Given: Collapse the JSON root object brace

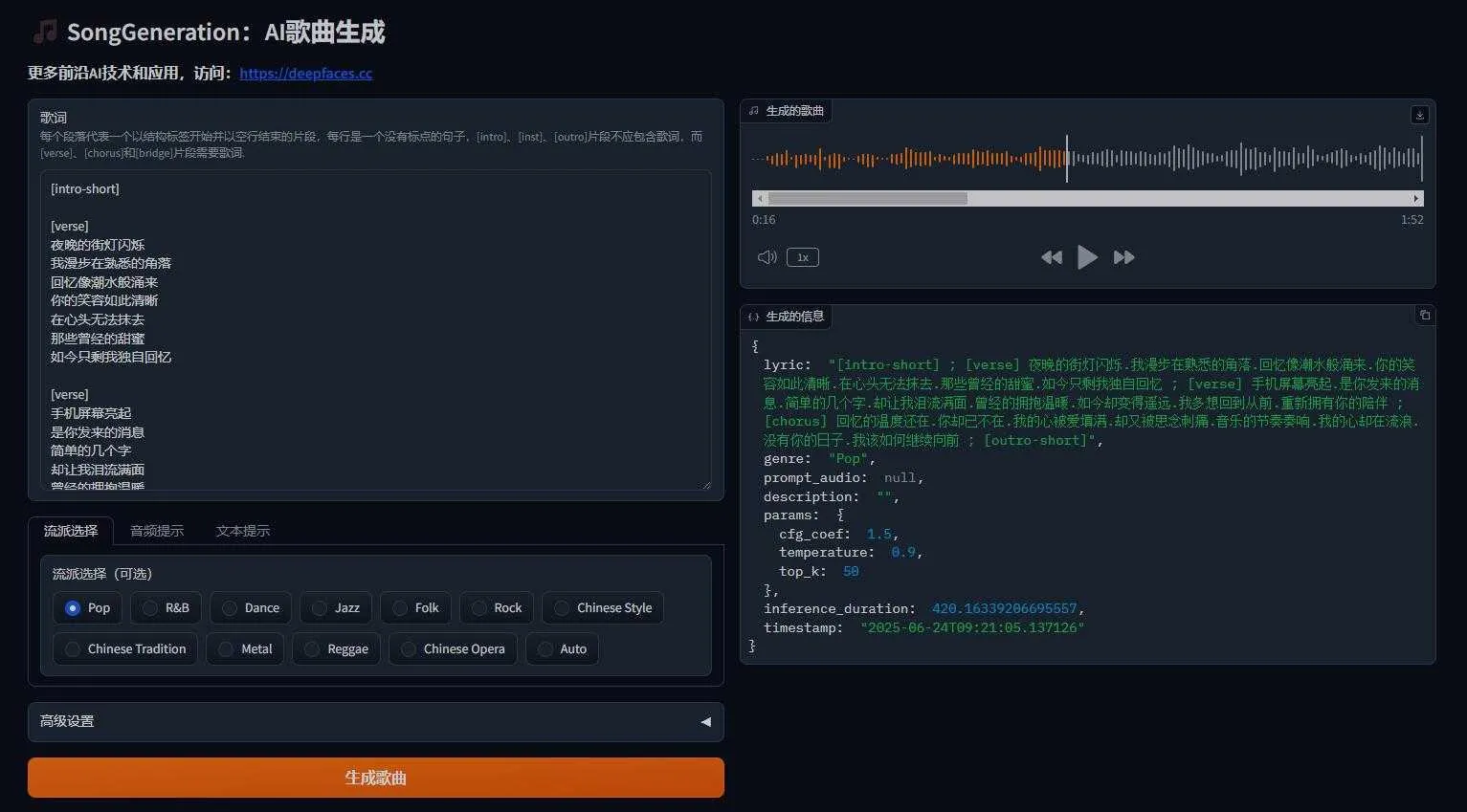Looking at the screenshot, I should 755,346.
